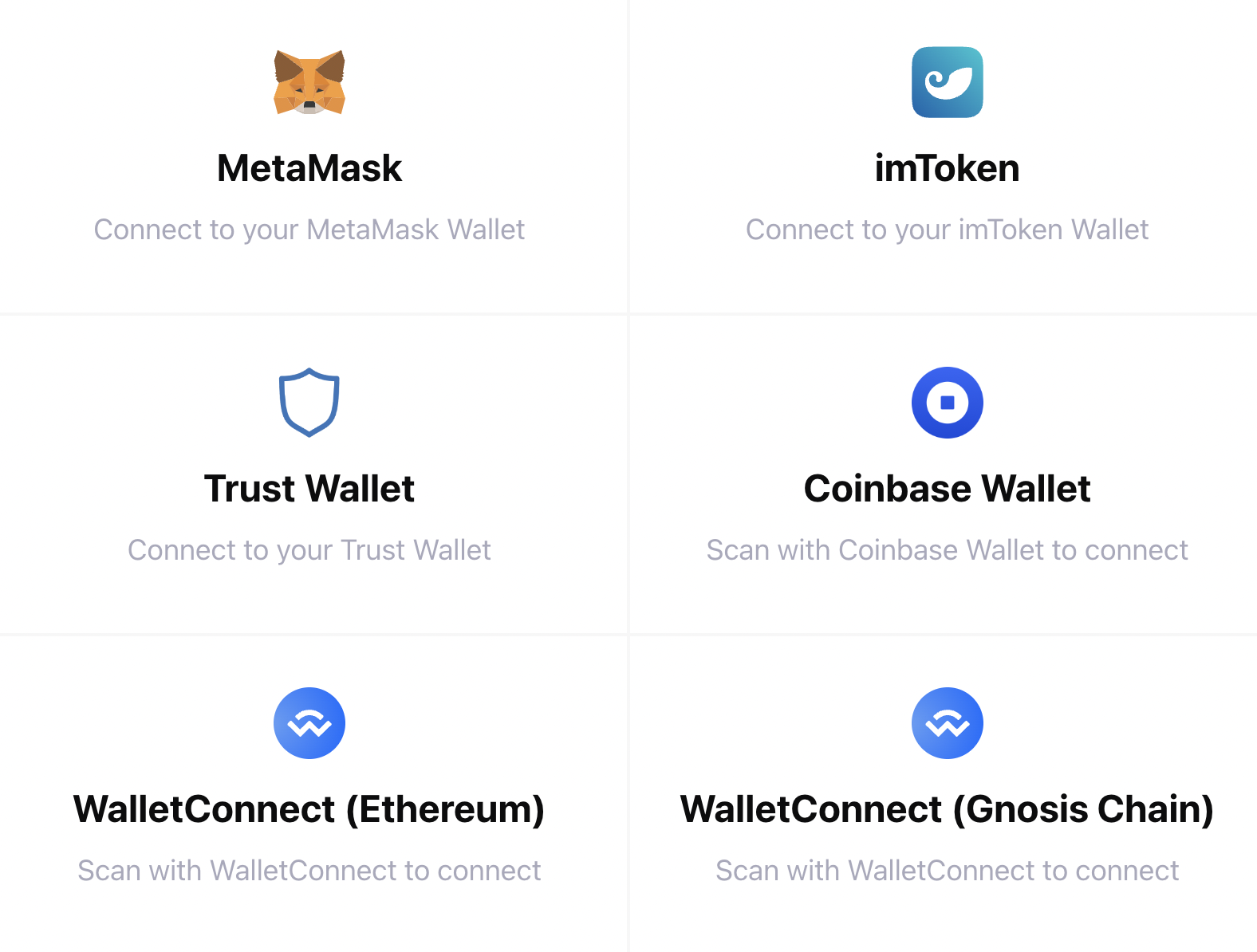Open the MetaMask wallet title
Image resolution: width=1257 pixels, height=952 pixels.
309,168
